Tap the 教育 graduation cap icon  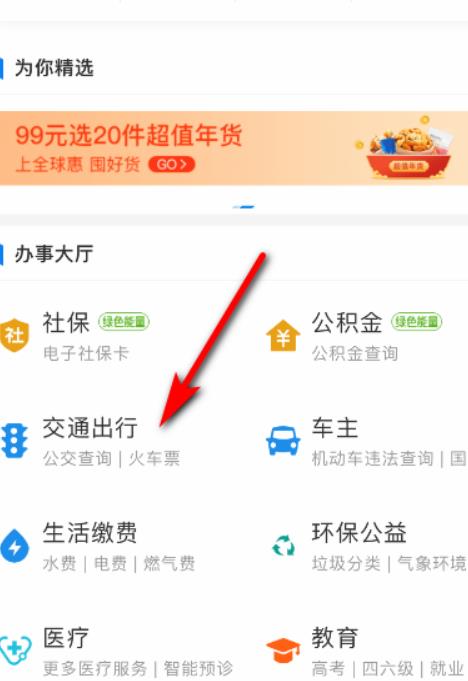click(283, 650)
